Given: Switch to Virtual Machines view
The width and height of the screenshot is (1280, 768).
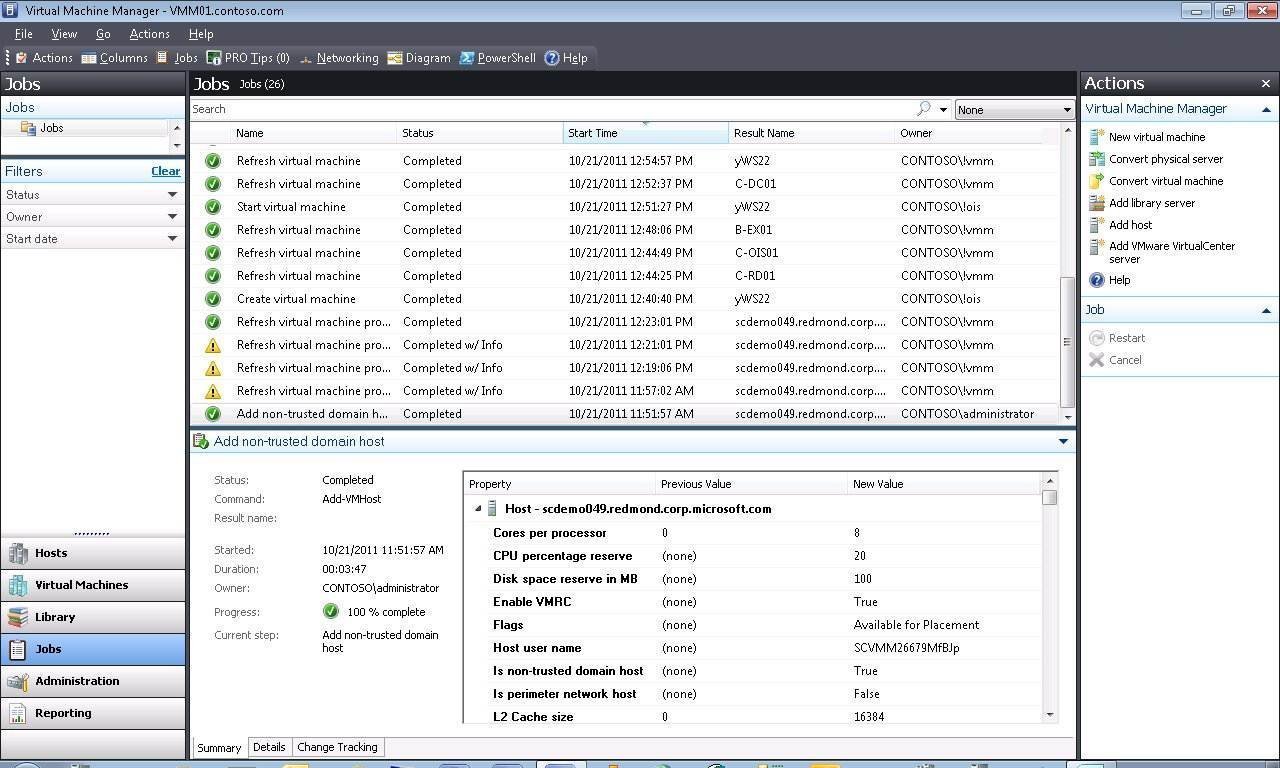Looking at the screenshot, I should click(x=93, y=585).
